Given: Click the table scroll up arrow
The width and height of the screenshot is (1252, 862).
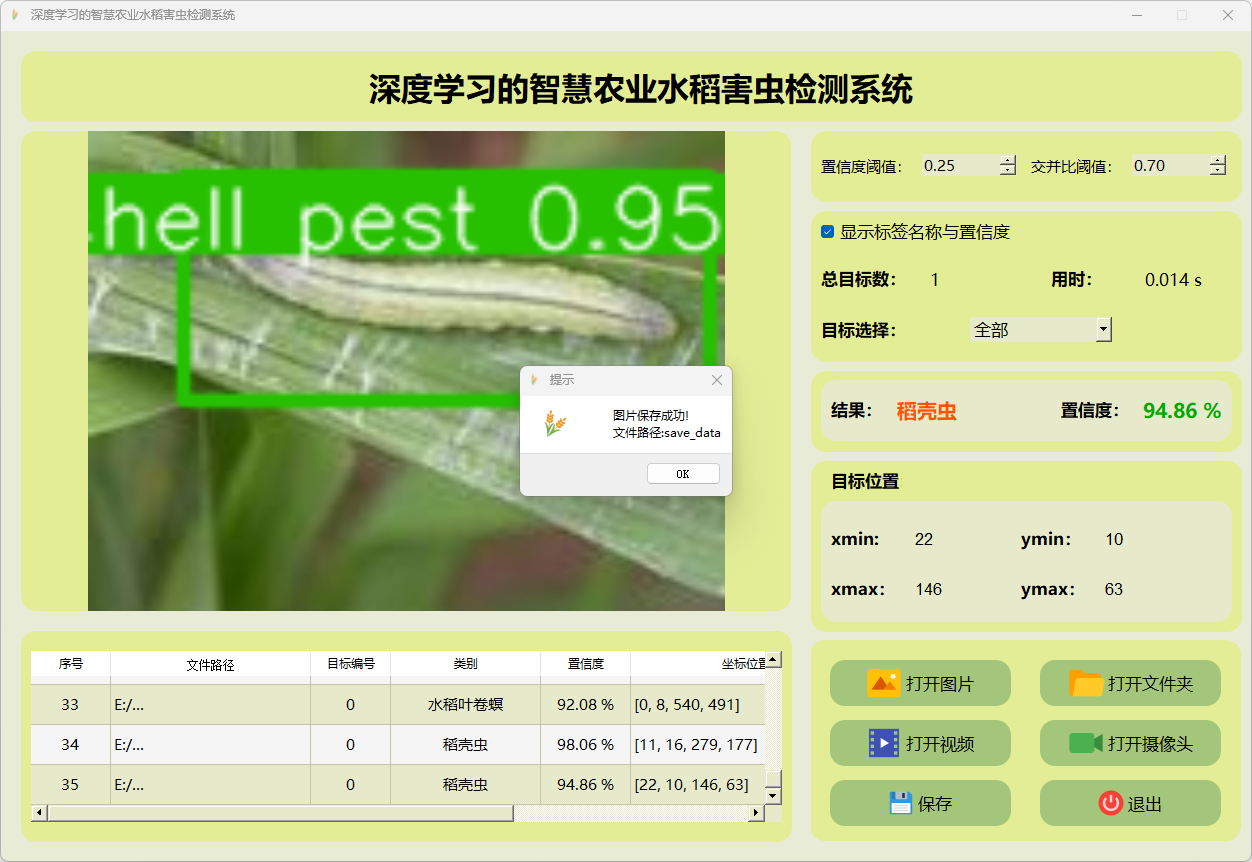Looking at the screenshot, I should pyautogui.click(x=773, y=661).
